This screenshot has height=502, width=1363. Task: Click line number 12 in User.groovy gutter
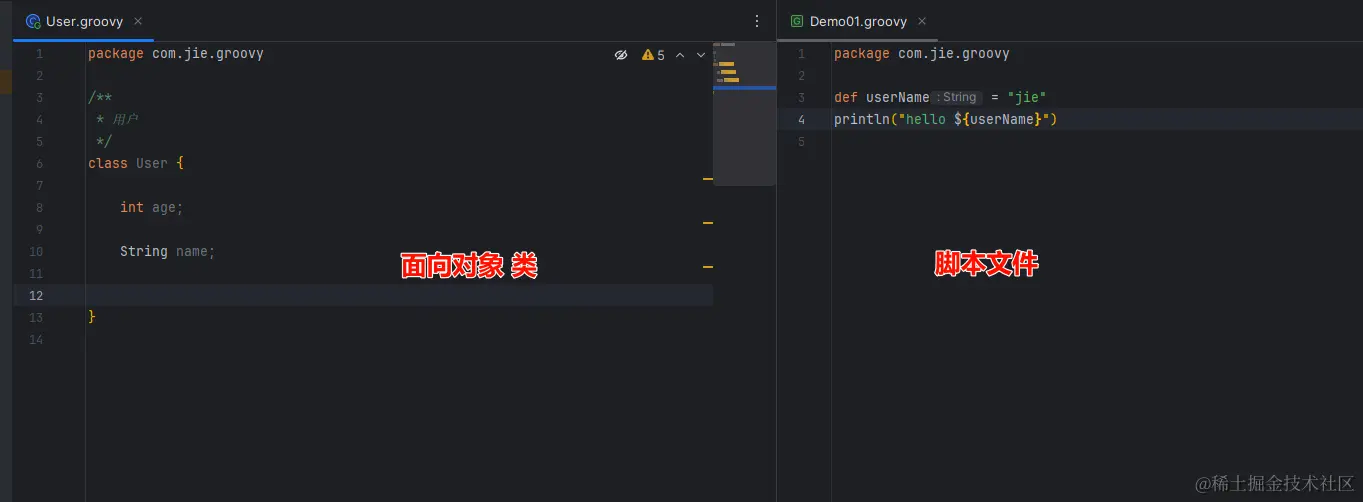(36, 295)
